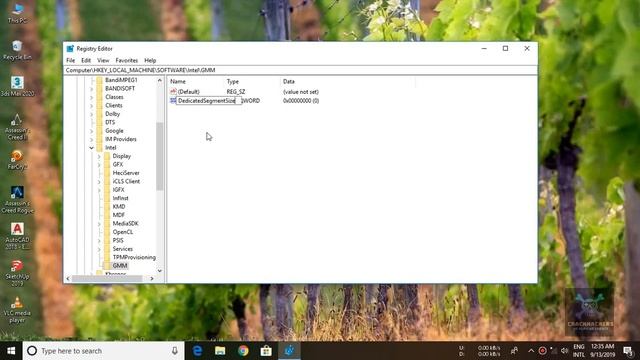Select the Dolby key in the tree
Image resolution: width=640 pixels, height=360 pixels.
coord(112,114)
